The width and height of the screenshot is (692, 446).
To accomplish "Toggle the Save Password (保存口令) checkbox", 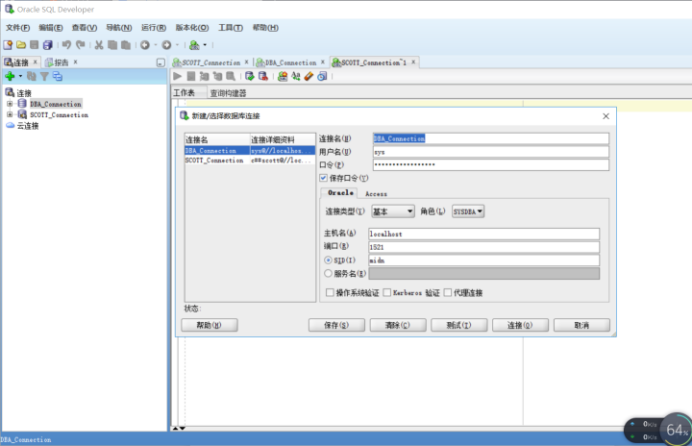I will coord(323,178).
